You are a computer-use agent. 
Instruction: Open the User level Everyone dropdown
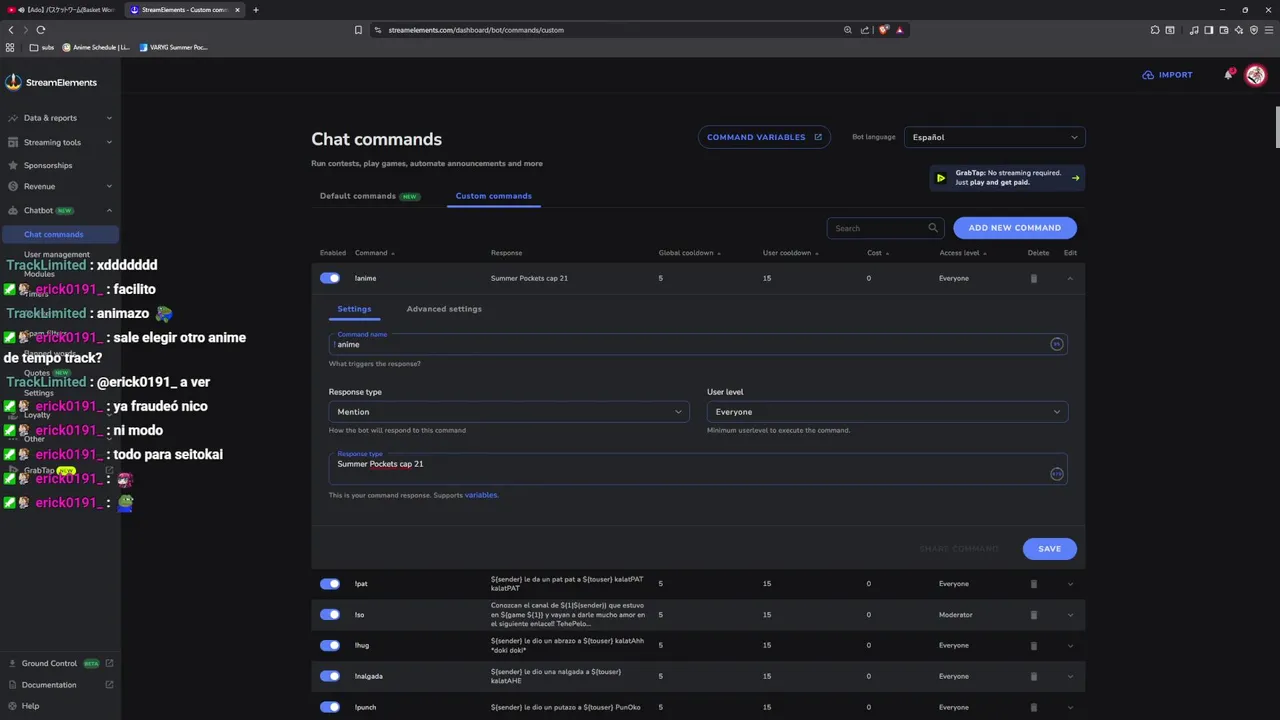[887, 412]
